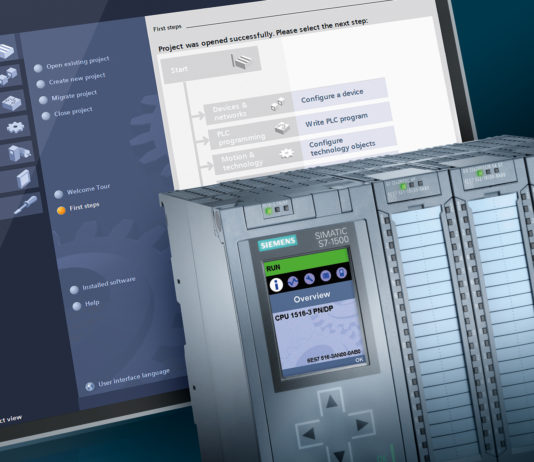
Task: Click the Visualization sidebar icon
Action: click(19, 153)
